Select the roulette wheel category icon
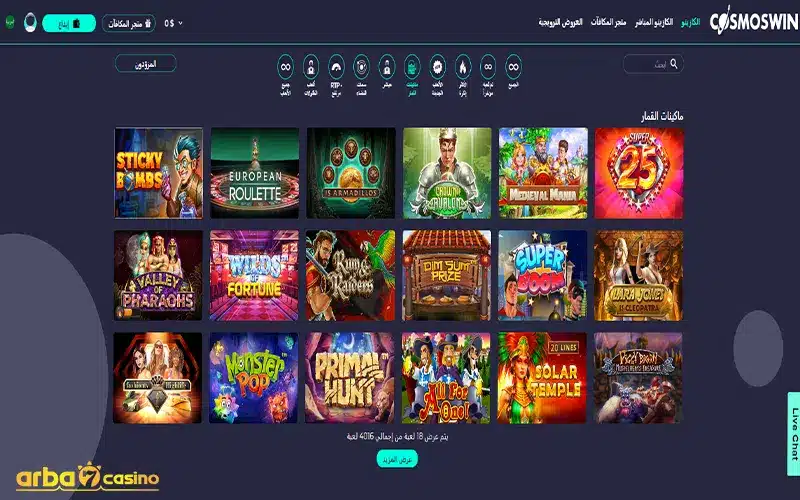The image size is (800, 500). 361,66
